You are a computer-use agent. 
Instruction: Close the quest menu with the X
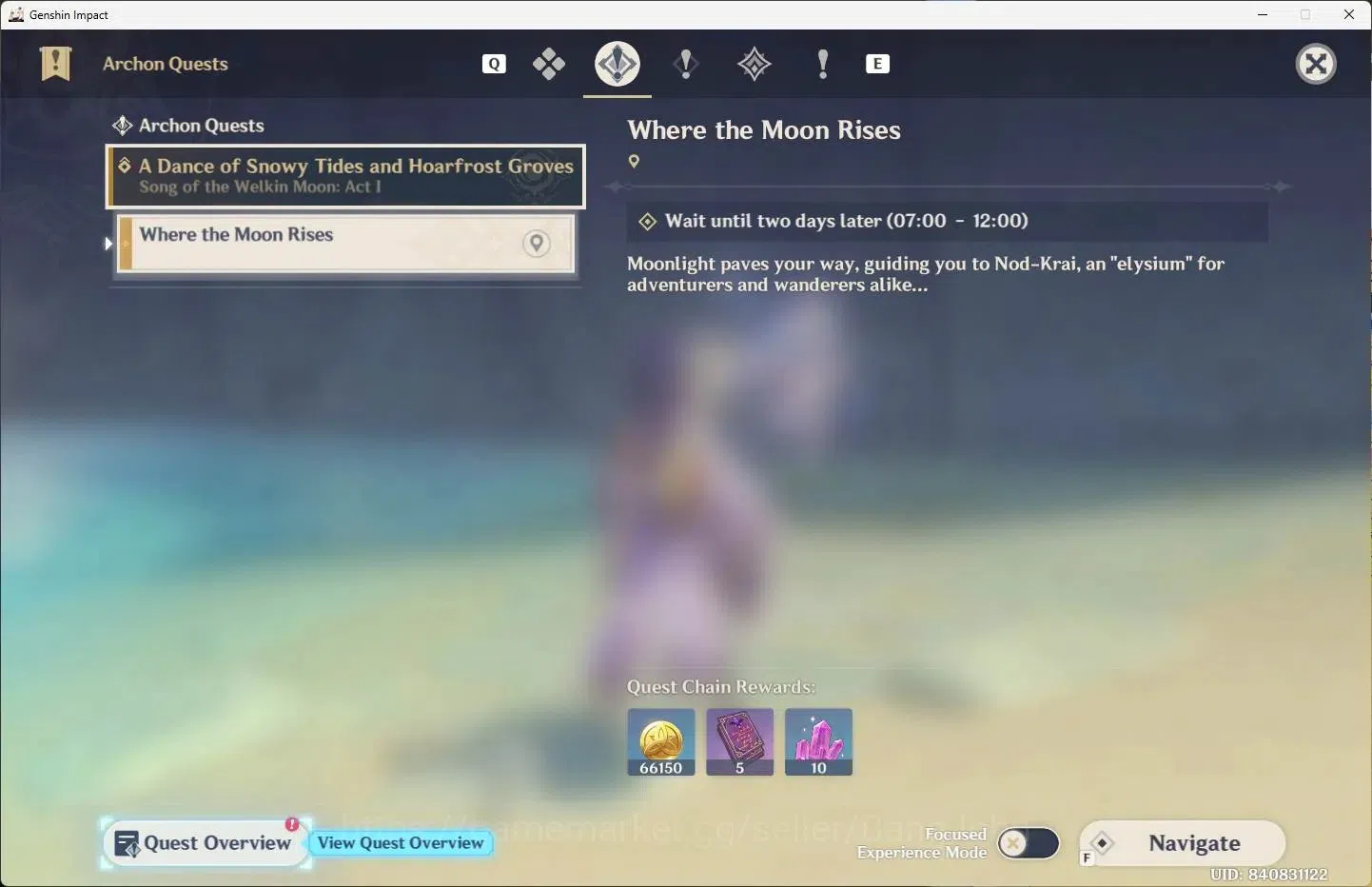pyautogui.click(x=1316, y=64)
